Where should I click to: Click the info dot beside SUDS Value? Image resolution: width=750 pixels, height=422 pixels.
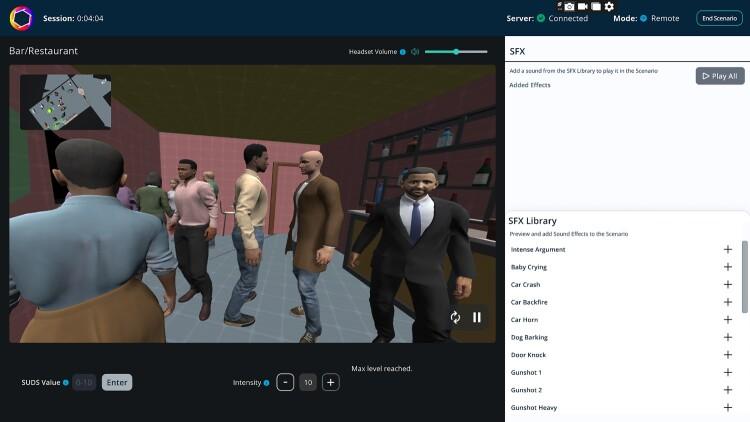(66, 382)
